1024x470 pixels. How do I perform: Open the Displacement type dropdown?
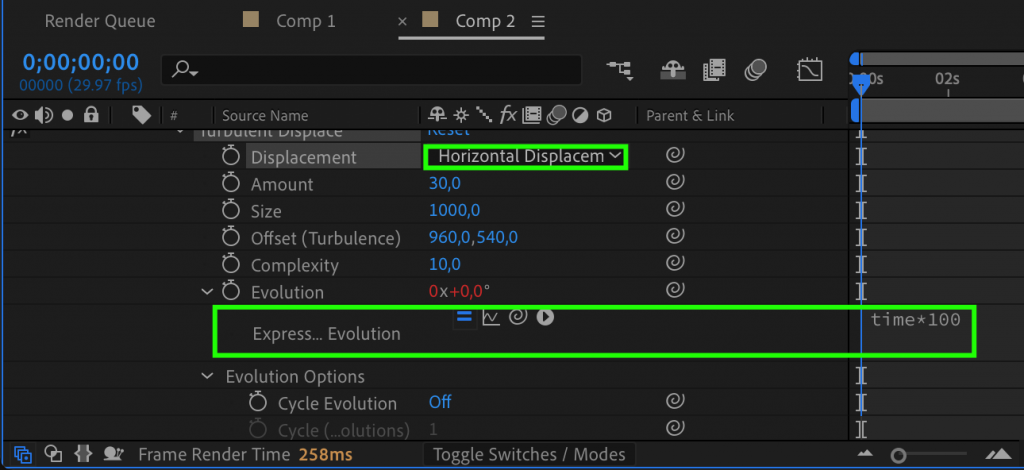pos(526,156)
